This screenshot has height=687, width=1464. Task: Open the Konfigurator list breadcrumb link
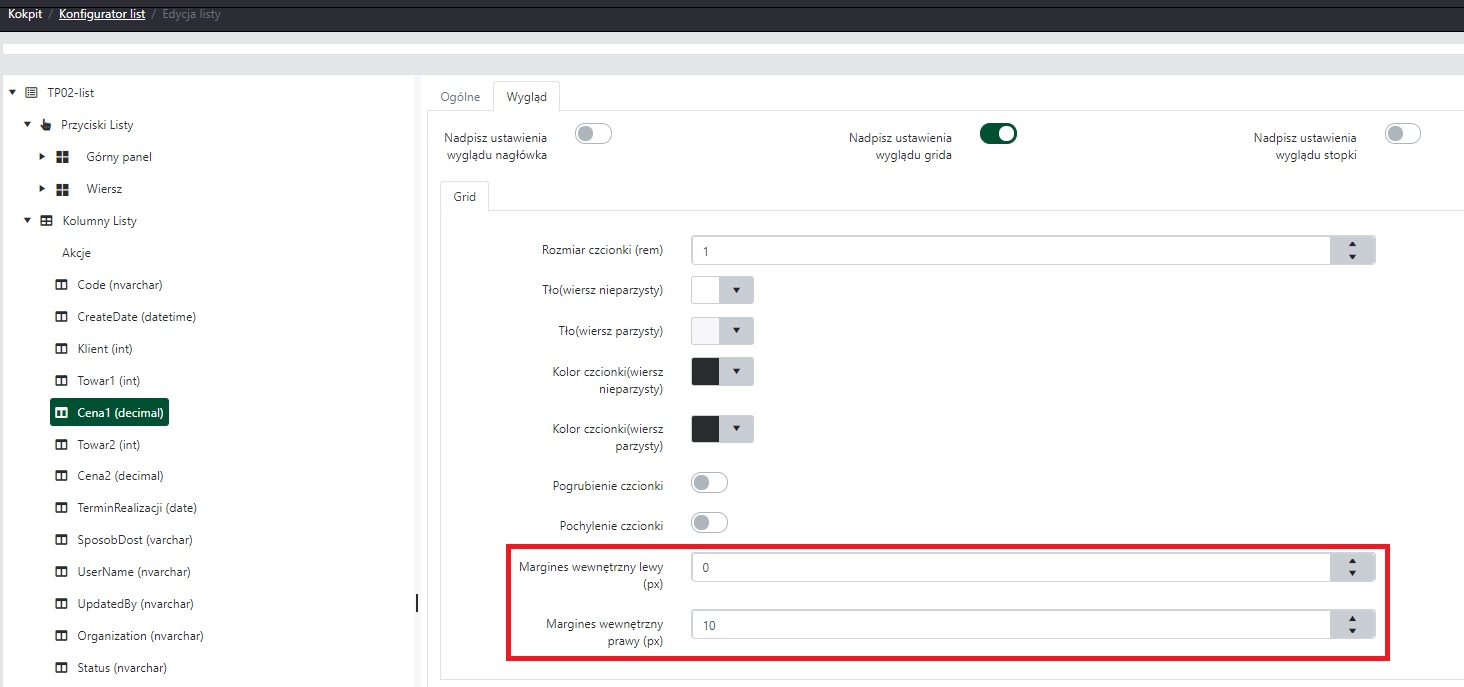pos(101,15)
